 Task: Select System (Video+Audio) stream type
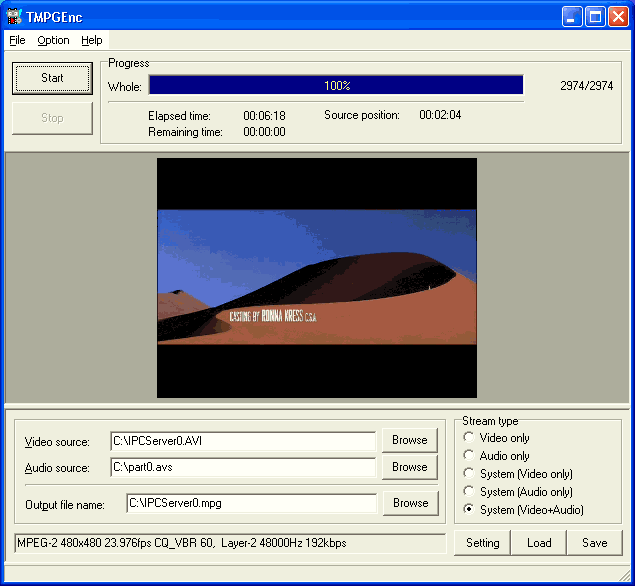coord(523,509)
